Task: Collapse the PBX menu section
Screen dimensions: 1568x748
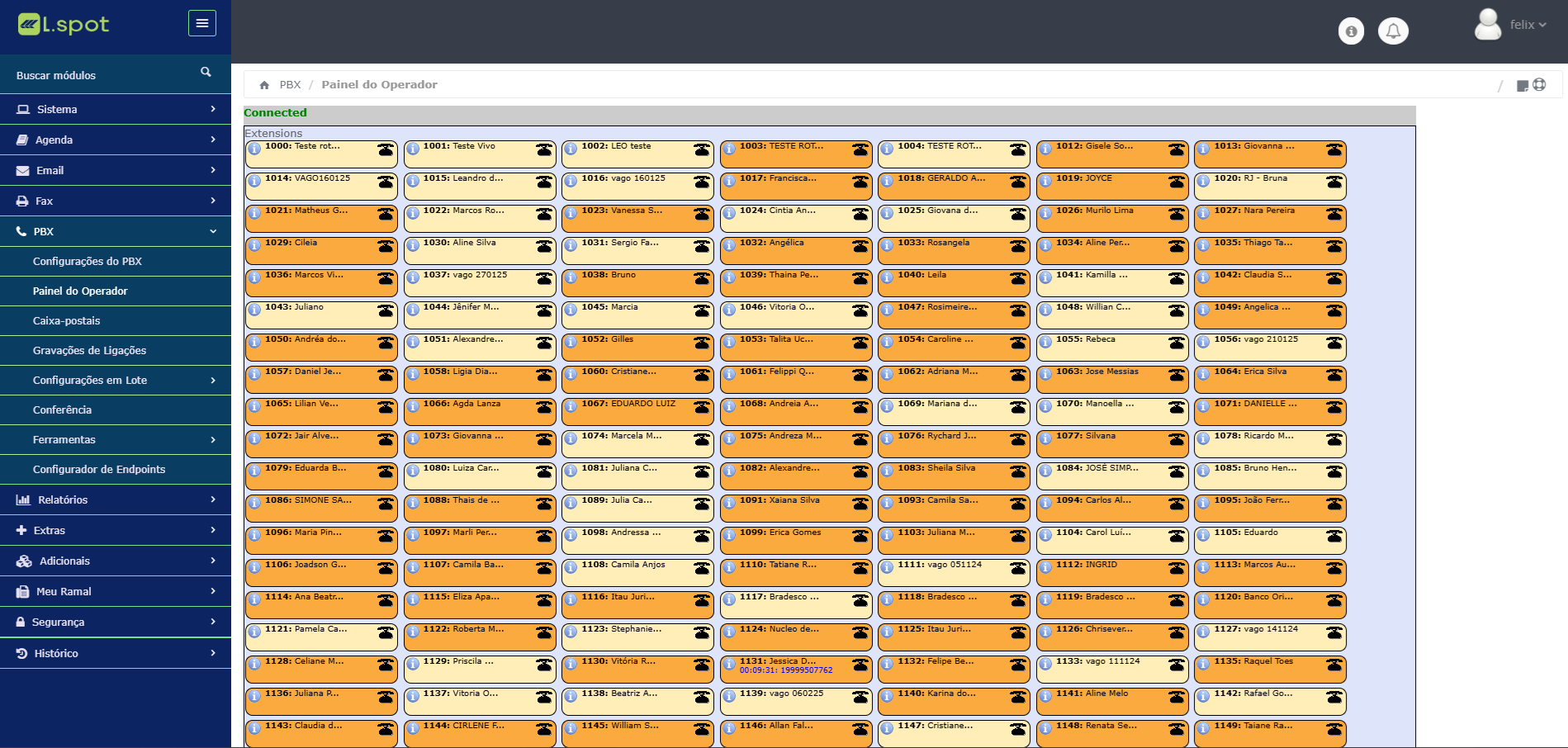Action: pos(116,231)
